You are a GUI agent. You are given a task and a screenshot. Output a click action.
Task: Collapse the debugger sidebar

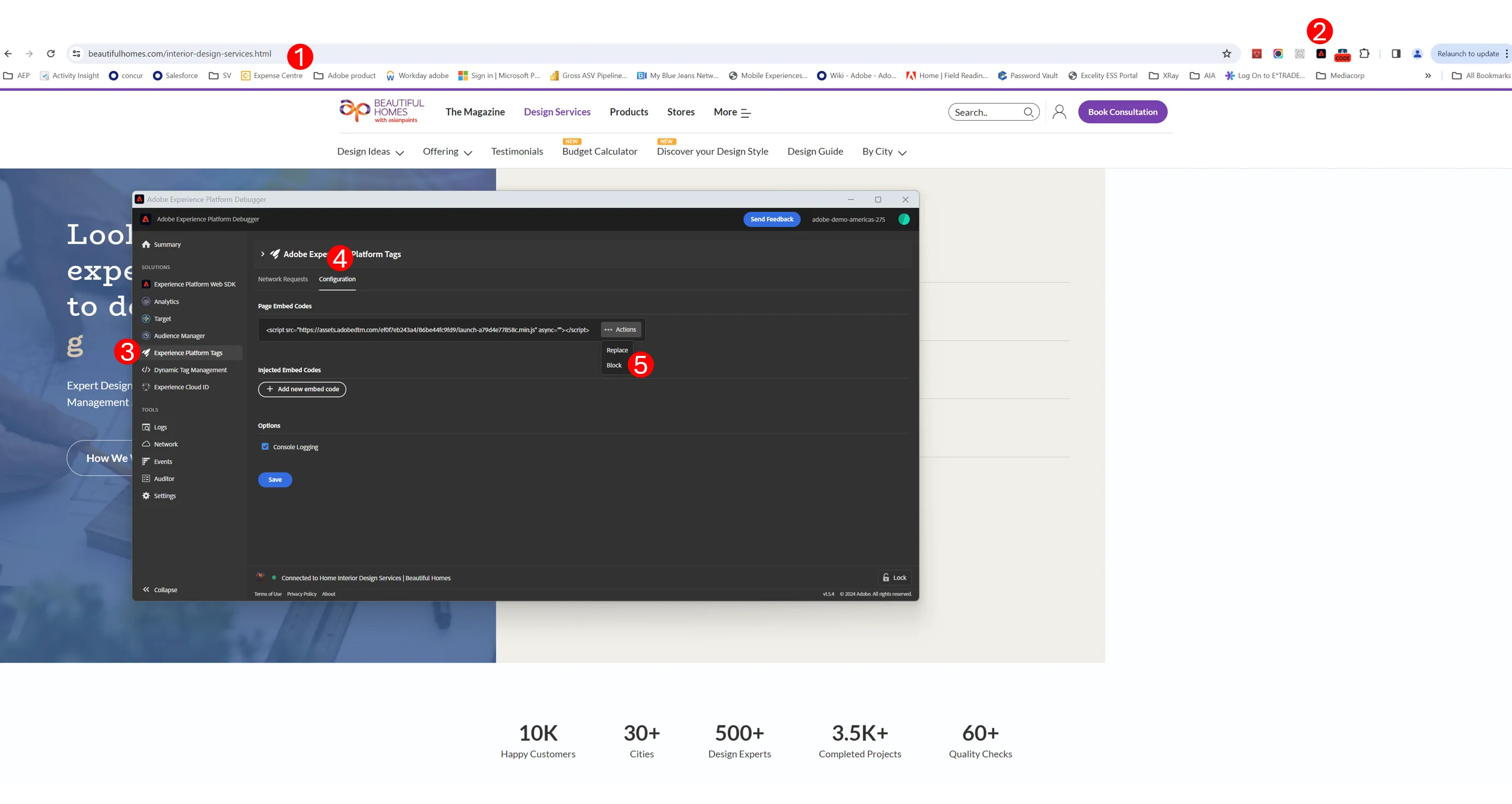click(x=159, y=590)
